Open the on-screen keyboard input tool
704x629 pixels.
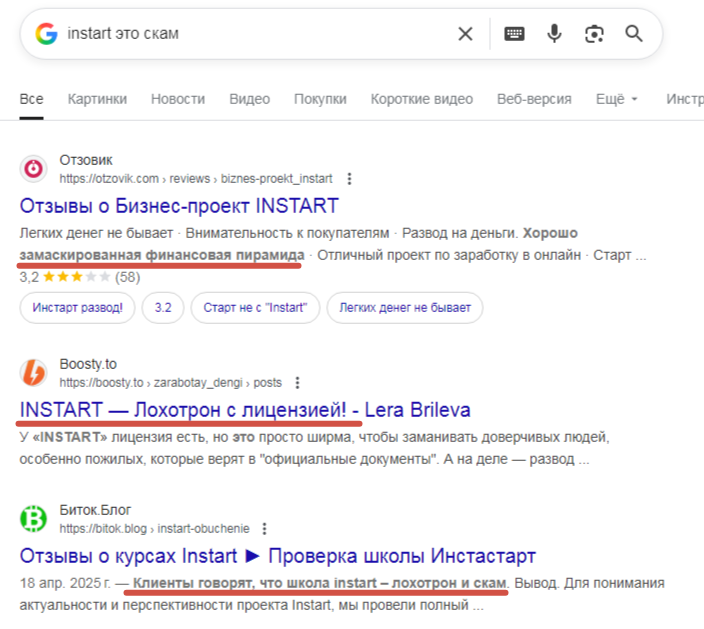pos(514,34)
